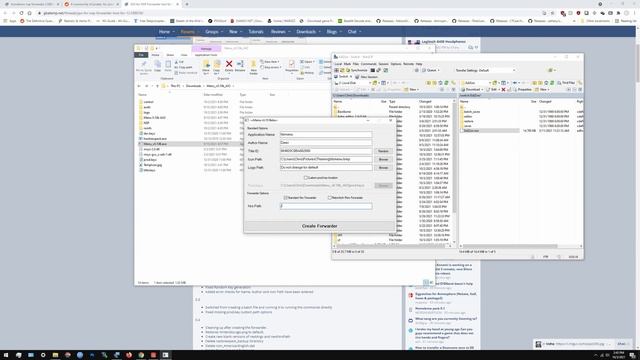Click the red Delete X in WinSCP remote toolbar
Viewport: 640px width, 360px height.
(x=503, y=89)
